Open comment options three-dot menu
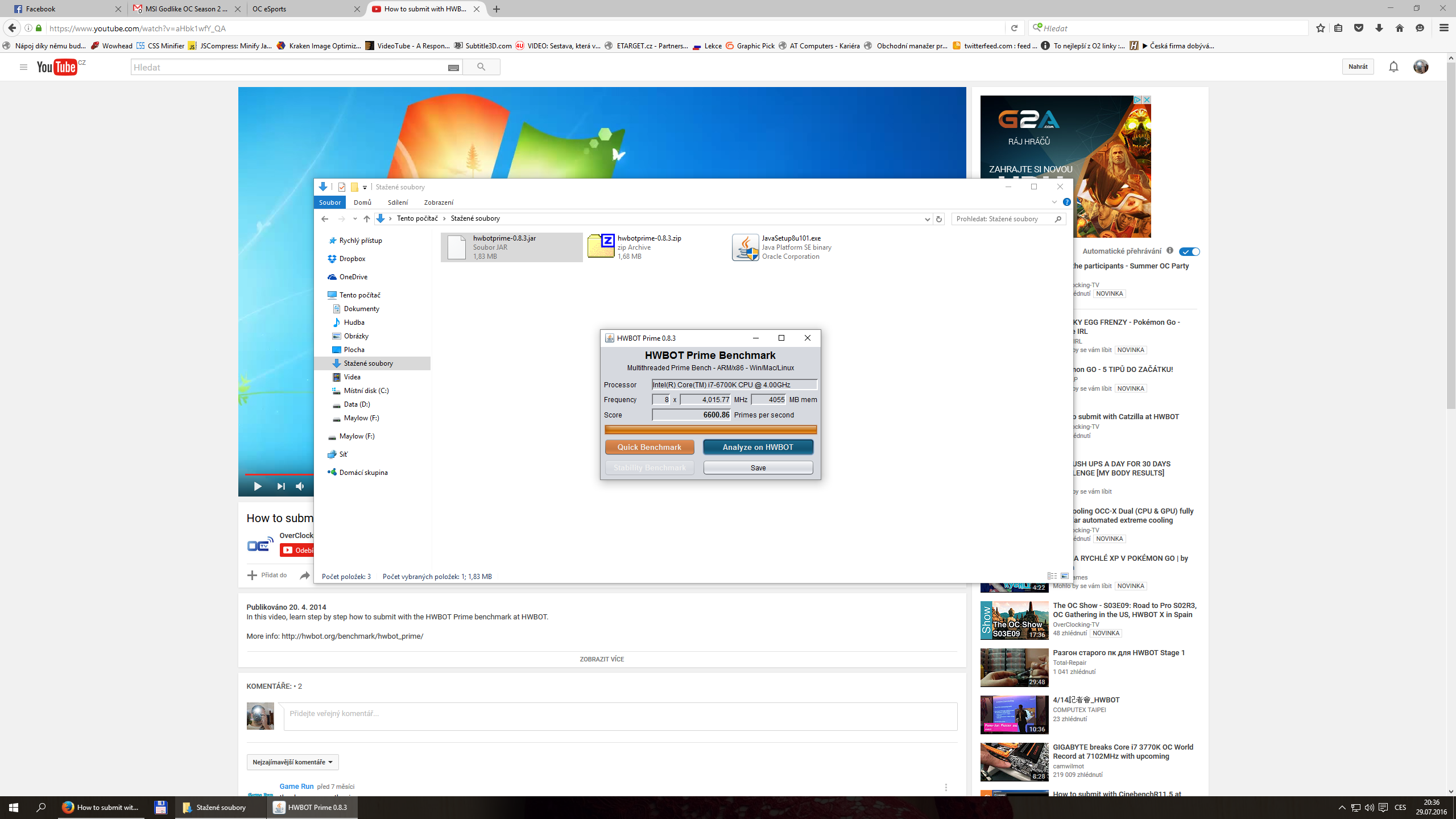Image resolution: width=1456 pixels, height=819 pixels. tap(946, 788)
